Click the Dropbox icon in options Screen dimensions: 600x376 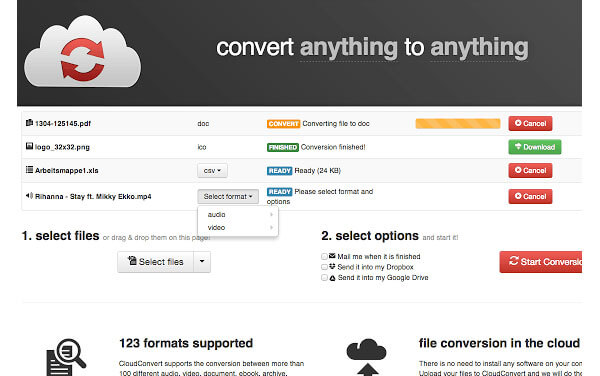point(332,266)
